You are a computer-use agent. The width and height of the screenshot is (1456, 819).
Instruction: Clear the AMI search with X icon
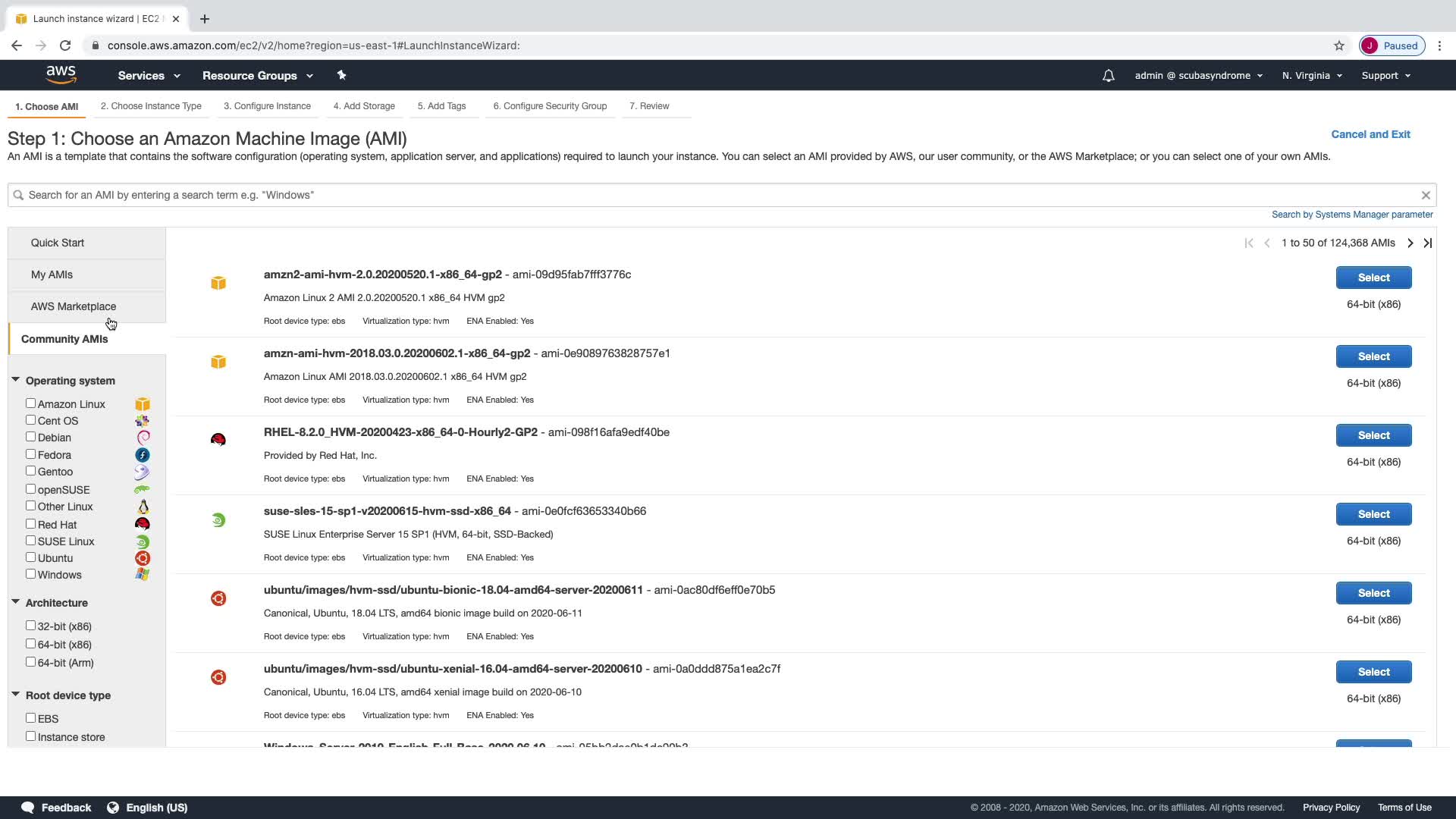coord(1426,195)
